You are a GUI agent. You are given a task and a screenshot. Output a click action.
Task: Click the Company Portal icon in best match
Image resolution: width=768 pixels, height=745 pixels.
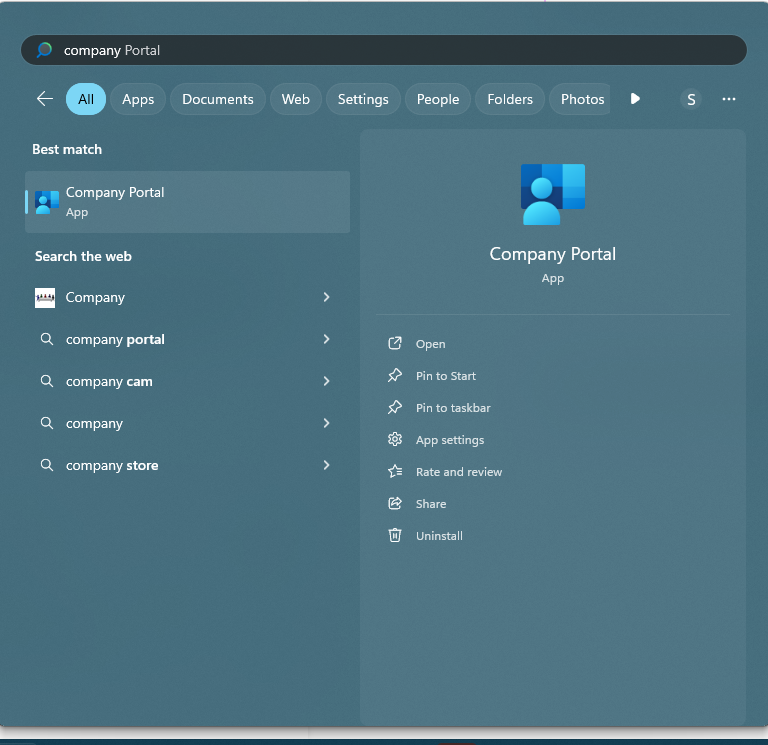47,201
